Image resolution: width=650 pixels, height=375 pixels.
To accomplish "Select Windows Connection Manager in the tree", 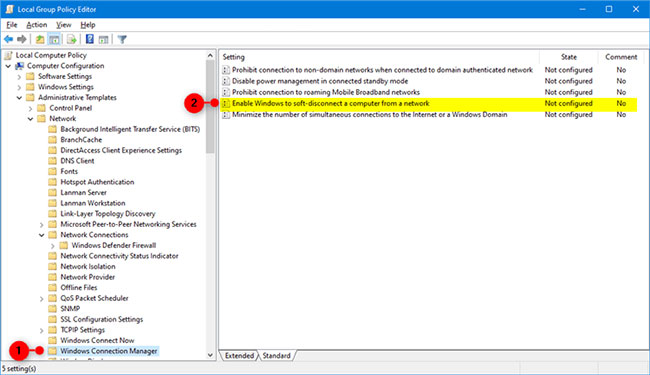I will pos(109,351).
